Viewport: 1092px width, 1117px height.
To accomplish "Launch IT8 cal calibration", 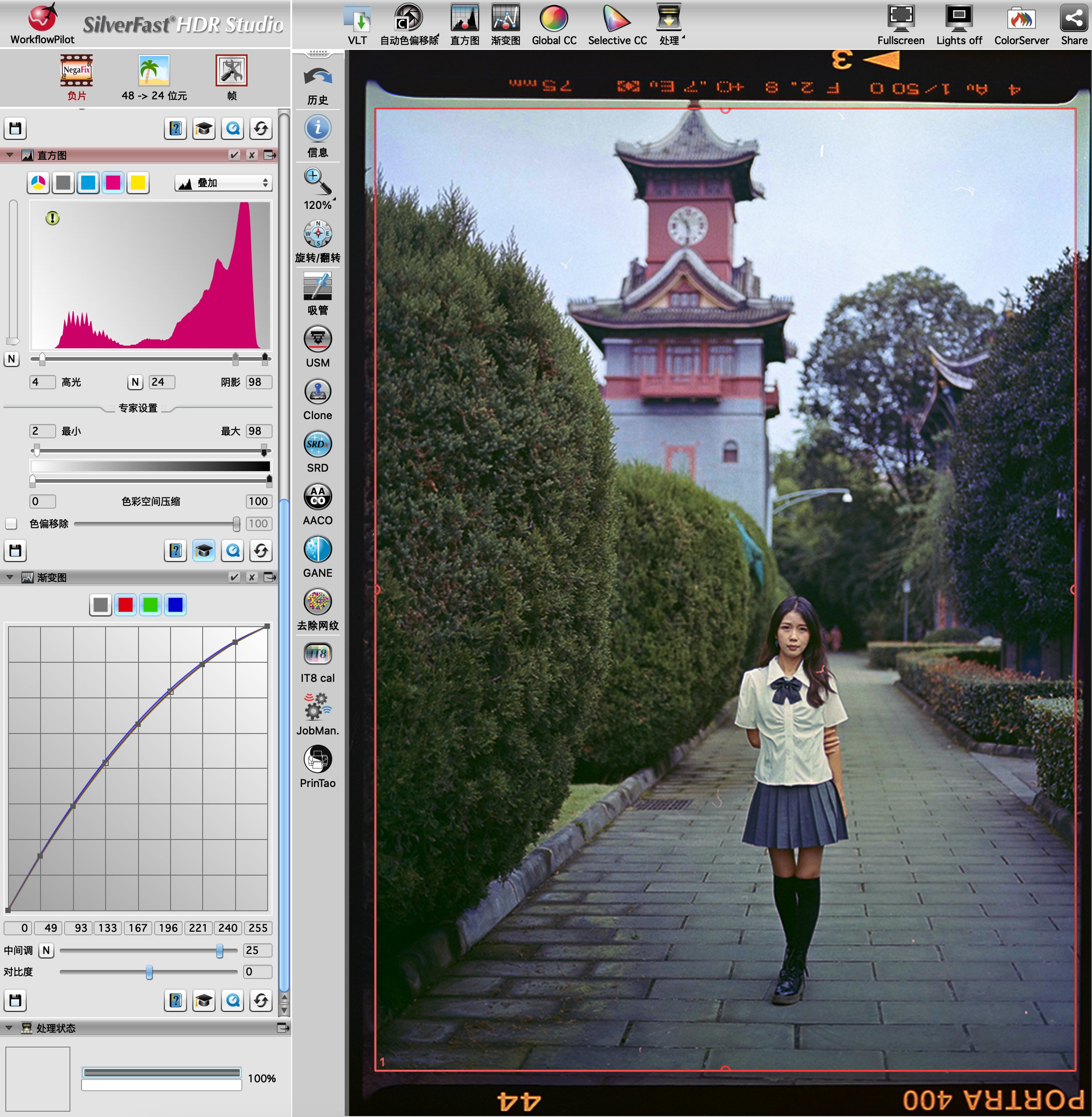I will click(x=317, y=655).
